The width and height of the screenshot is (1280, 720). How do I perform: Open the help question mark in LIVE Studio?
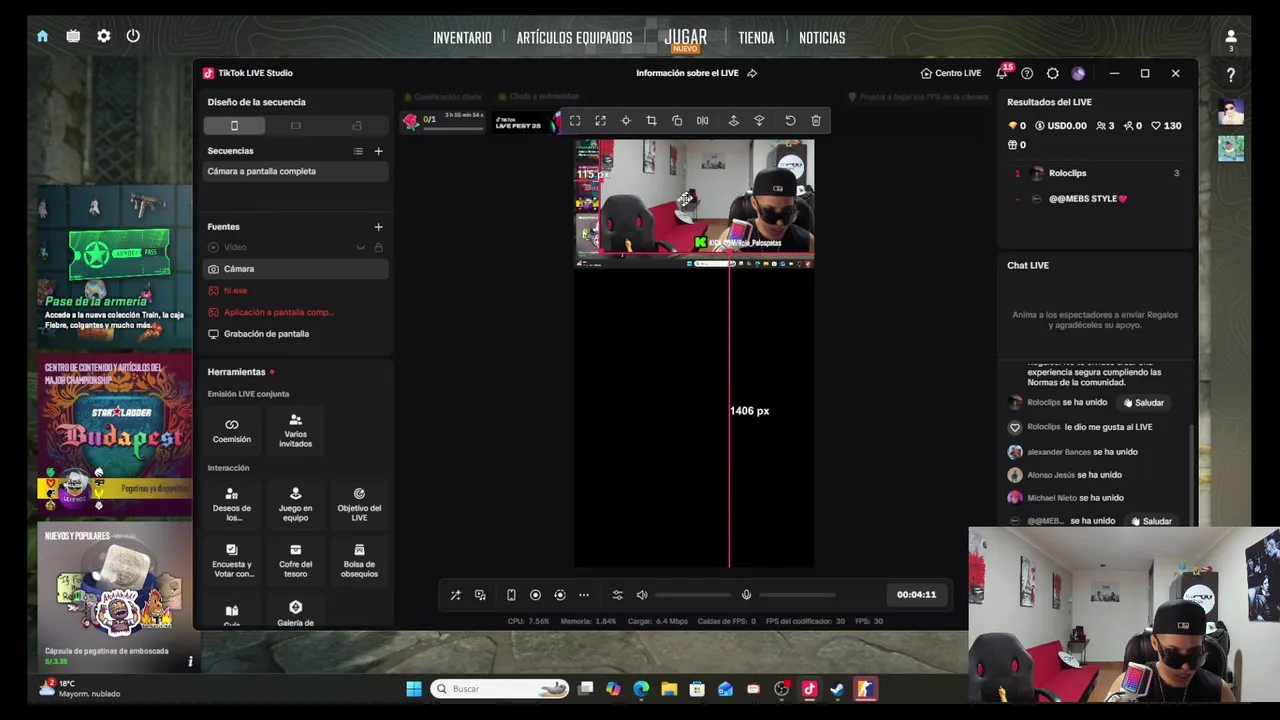point(1027,73)
